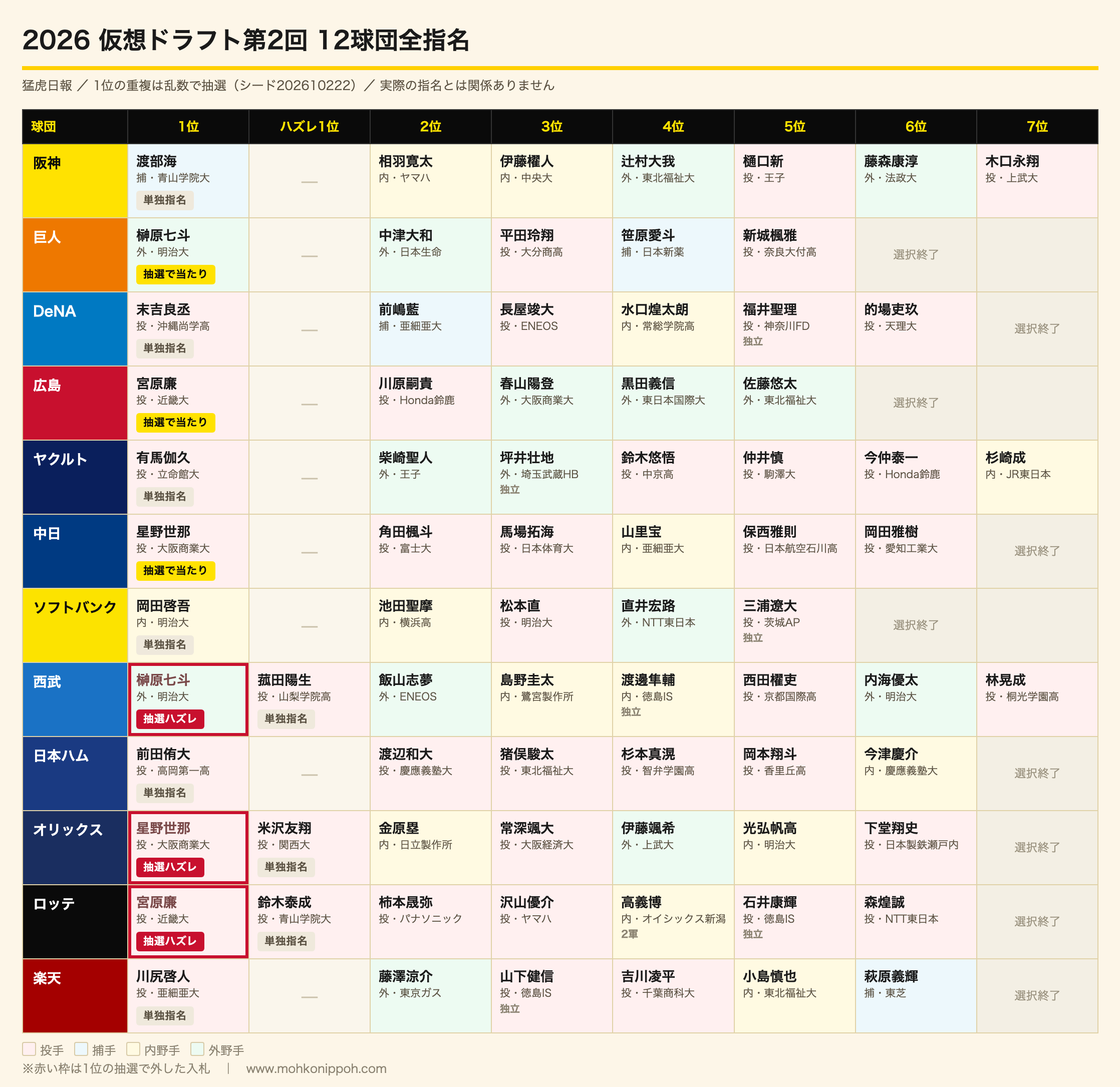This screenshot has width=1120, height=1087.
Task: Click 末吉良丞 in DeNA's 1位 cell
Action: (163, 309)
